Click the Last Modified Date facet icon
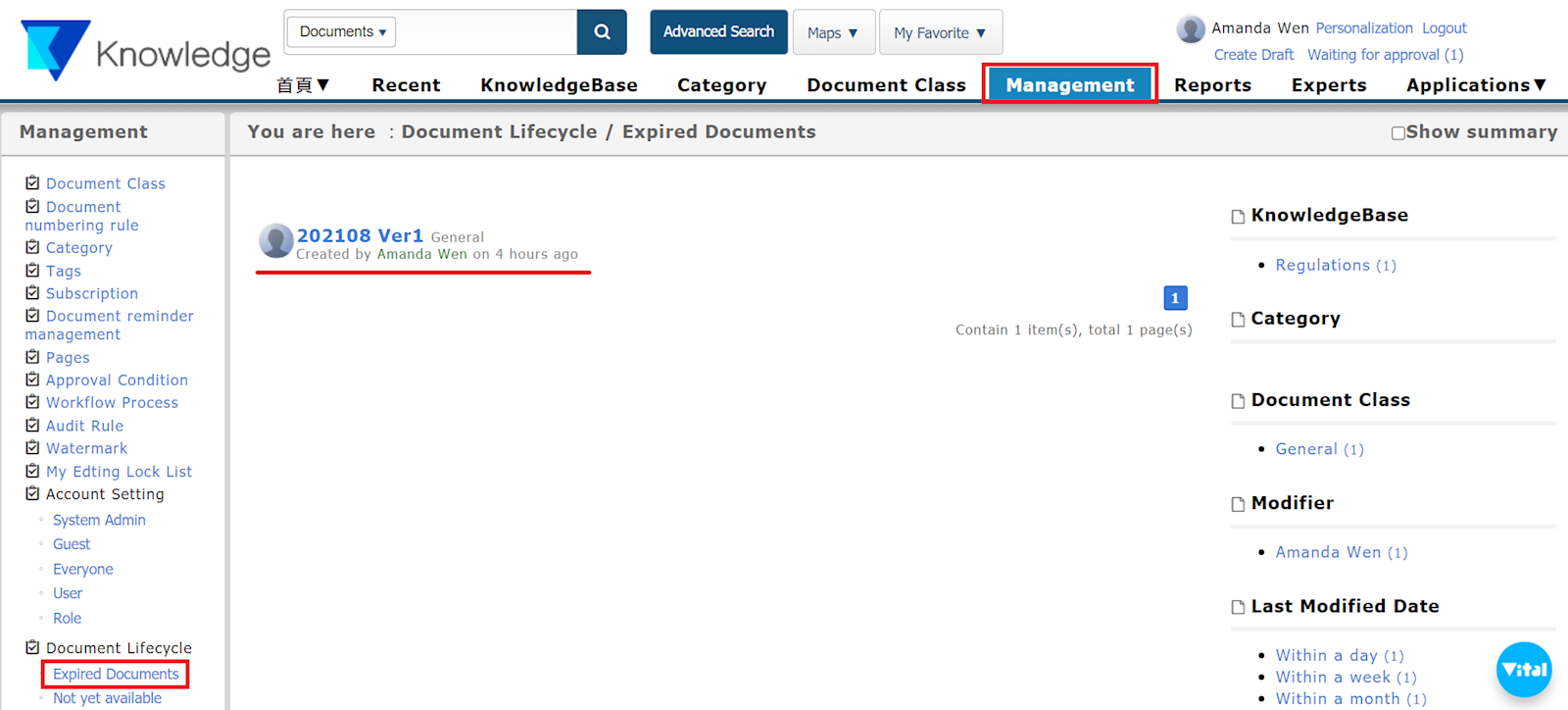 point(1239,608)
